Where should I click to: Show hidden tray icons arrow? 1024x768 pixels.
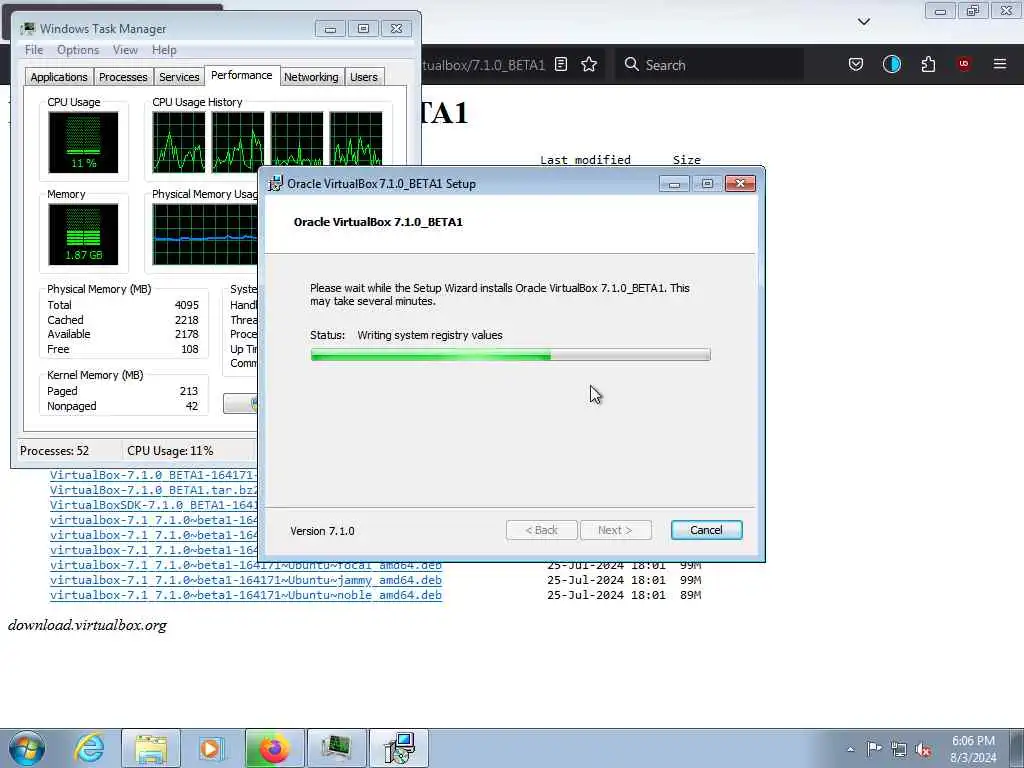click(850, 749)
